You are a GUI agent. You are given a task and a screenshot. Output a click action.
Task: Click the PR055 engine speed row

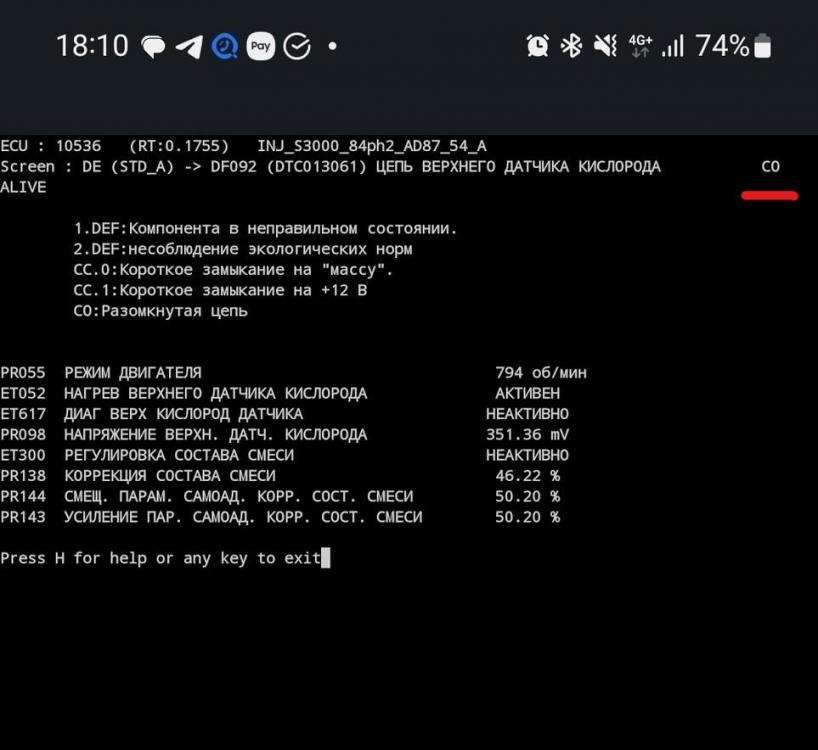[294, 373]
